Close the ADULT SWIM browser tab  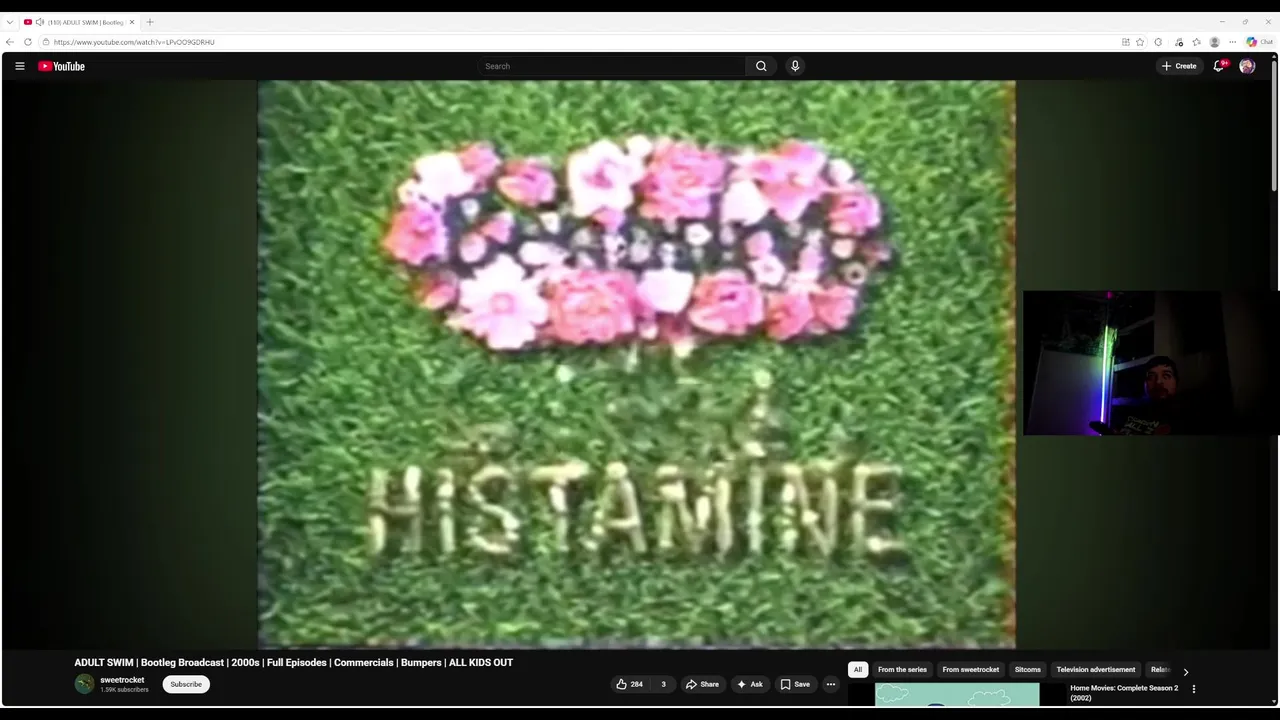131,22
